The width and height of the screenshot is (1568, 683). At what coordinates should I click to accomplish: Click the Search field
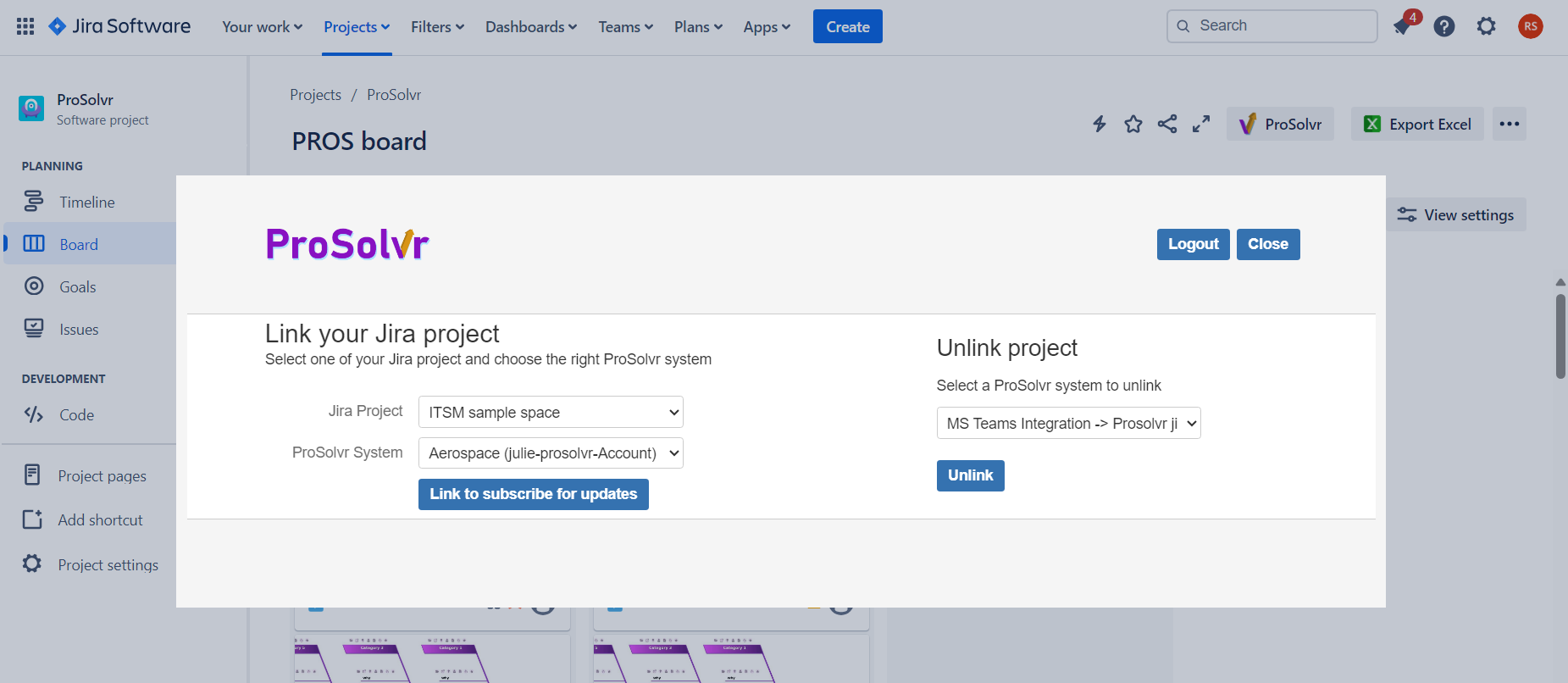(1272, 25)
